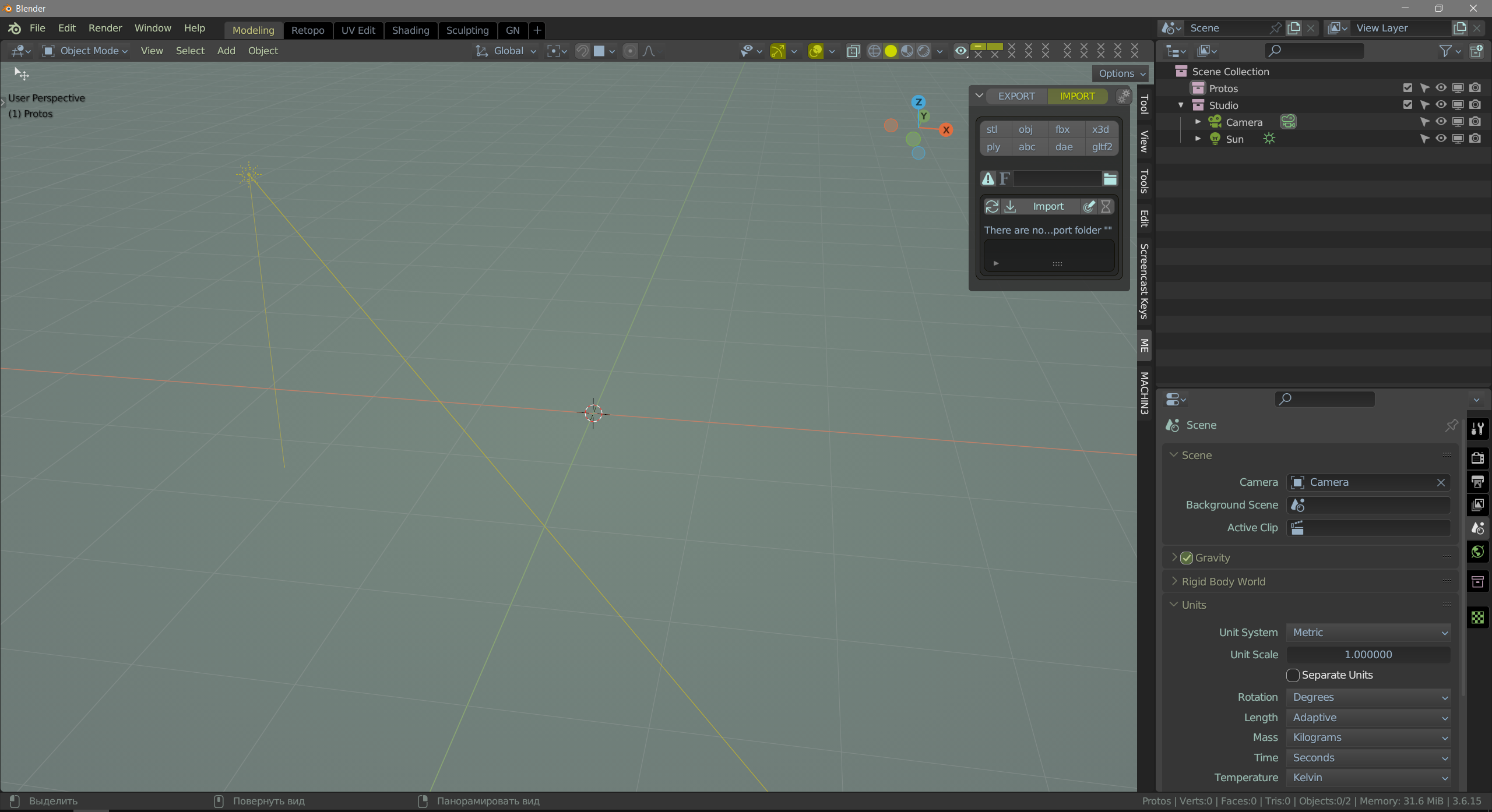Switch to wireframe viewport shading
Viewport: 1492px width, 812px height.
[874, 51]
